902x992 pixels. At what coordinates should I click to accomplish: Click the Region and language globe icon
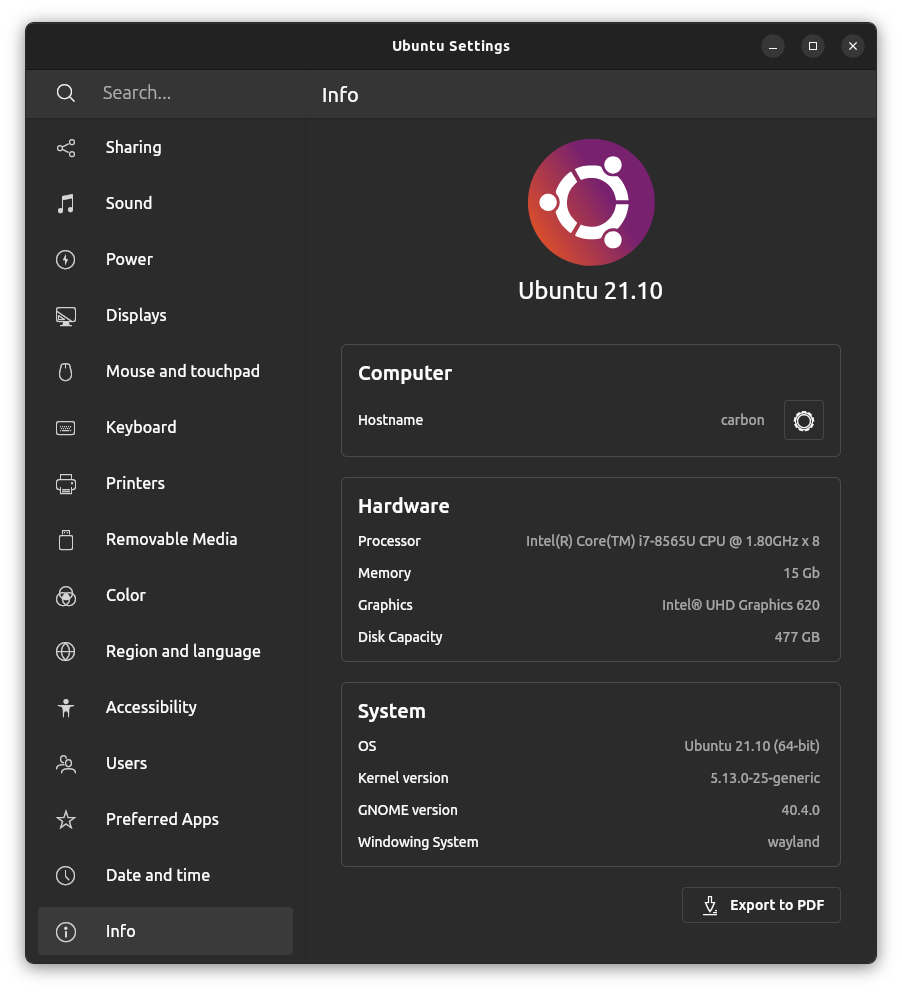[x=66, y=652]
